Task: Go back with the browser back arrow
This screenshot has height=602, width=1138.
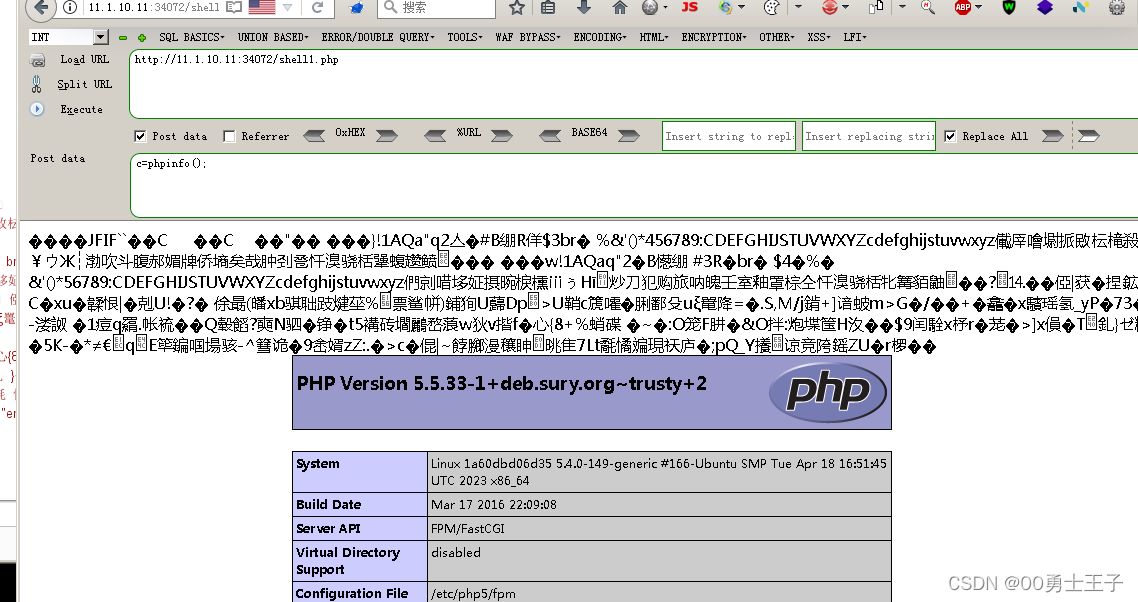Action: click(x=41, y=8)
